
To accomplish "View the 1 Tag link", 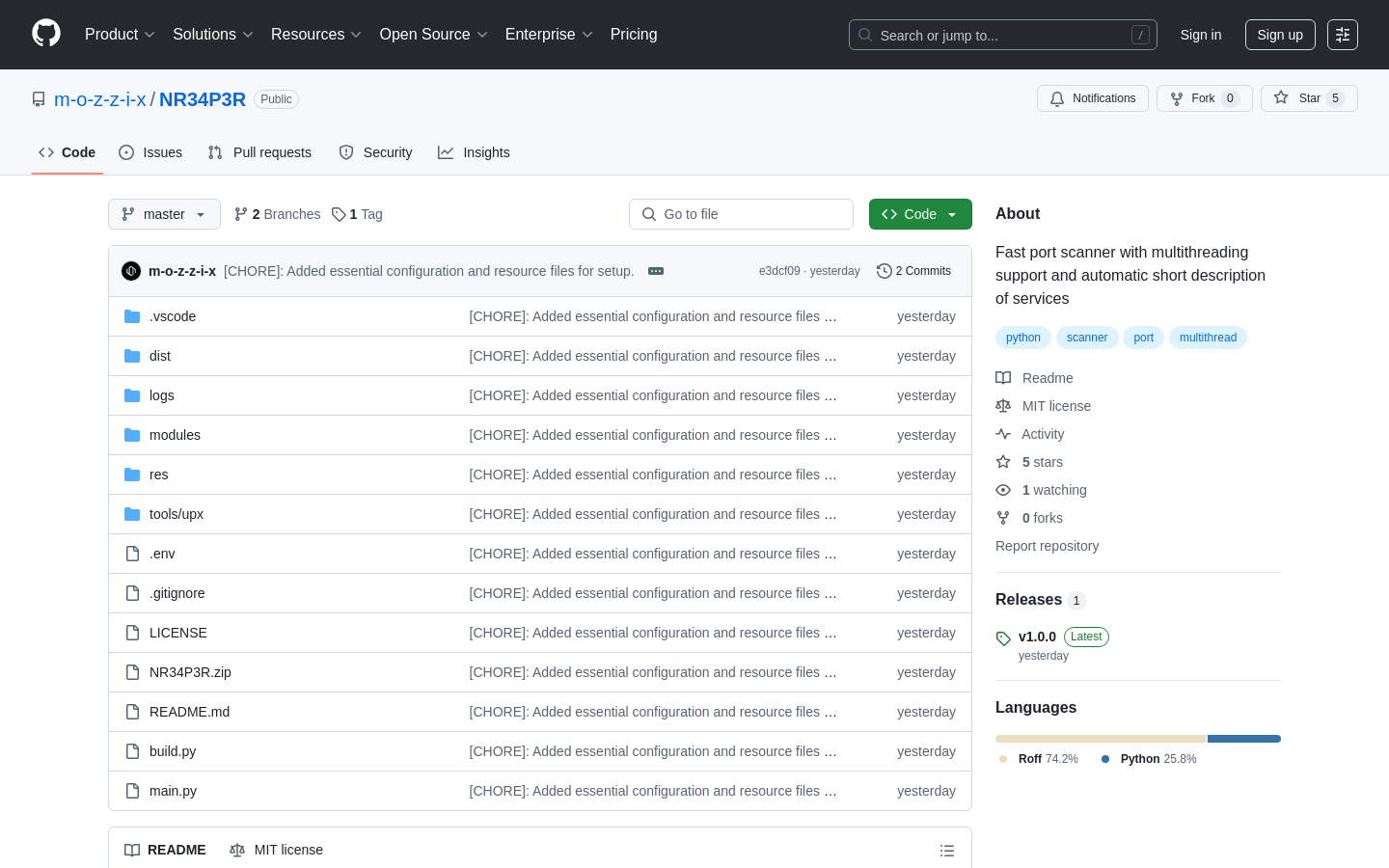I will pyautogui.click(x=357, y=214).
